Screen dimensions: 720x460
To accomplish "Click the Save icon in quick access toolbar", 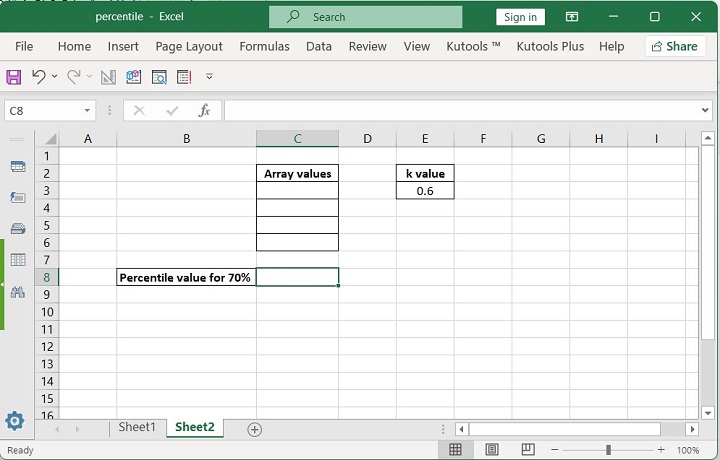I will click(13, 77).
